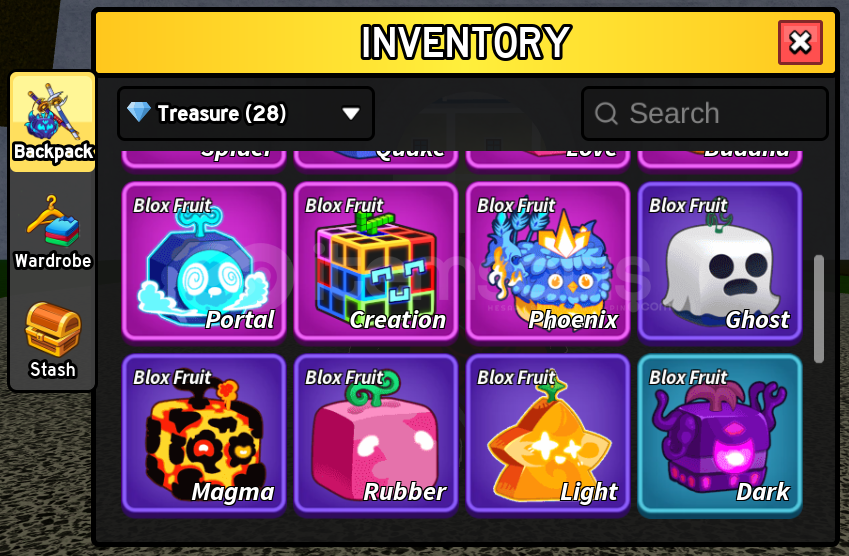The image size is (849, 556).
Task: Pick the Ghost Blox Fruit
Action: [720, 262]
